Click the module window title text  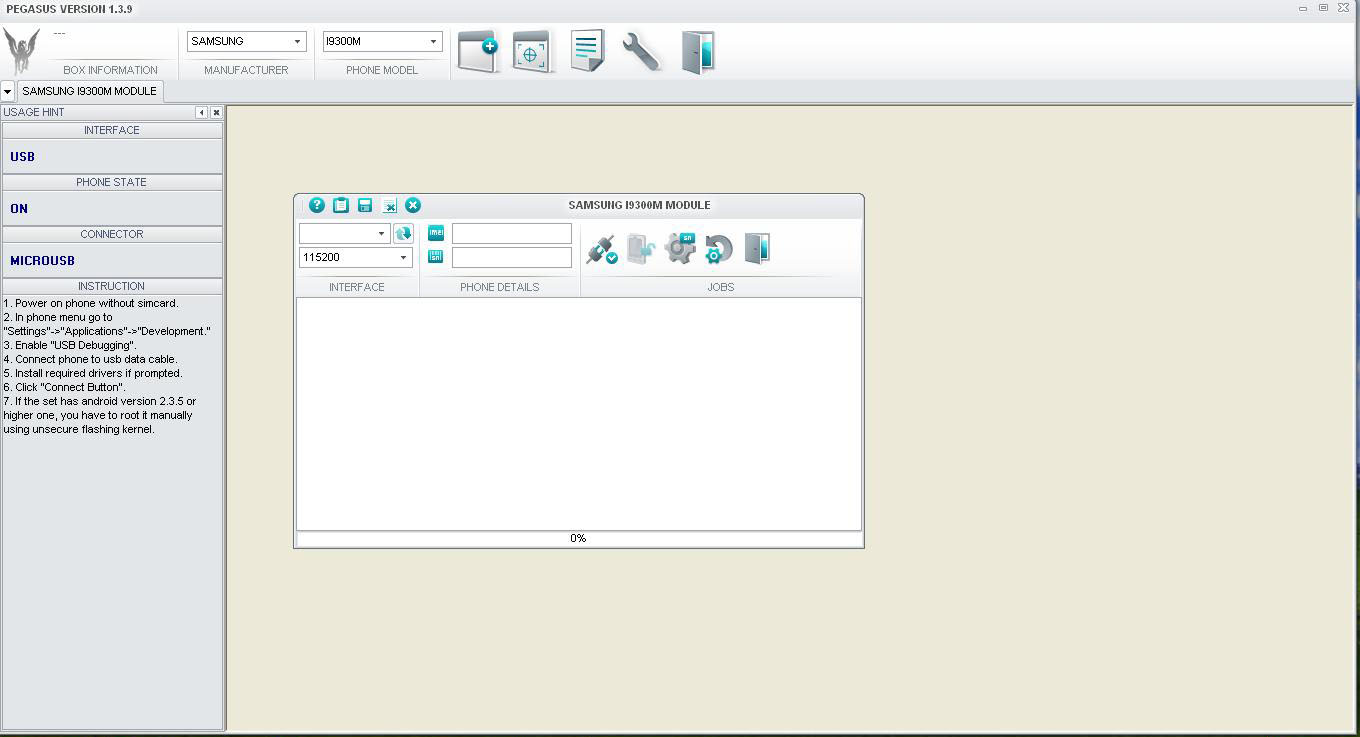(639, 205)
